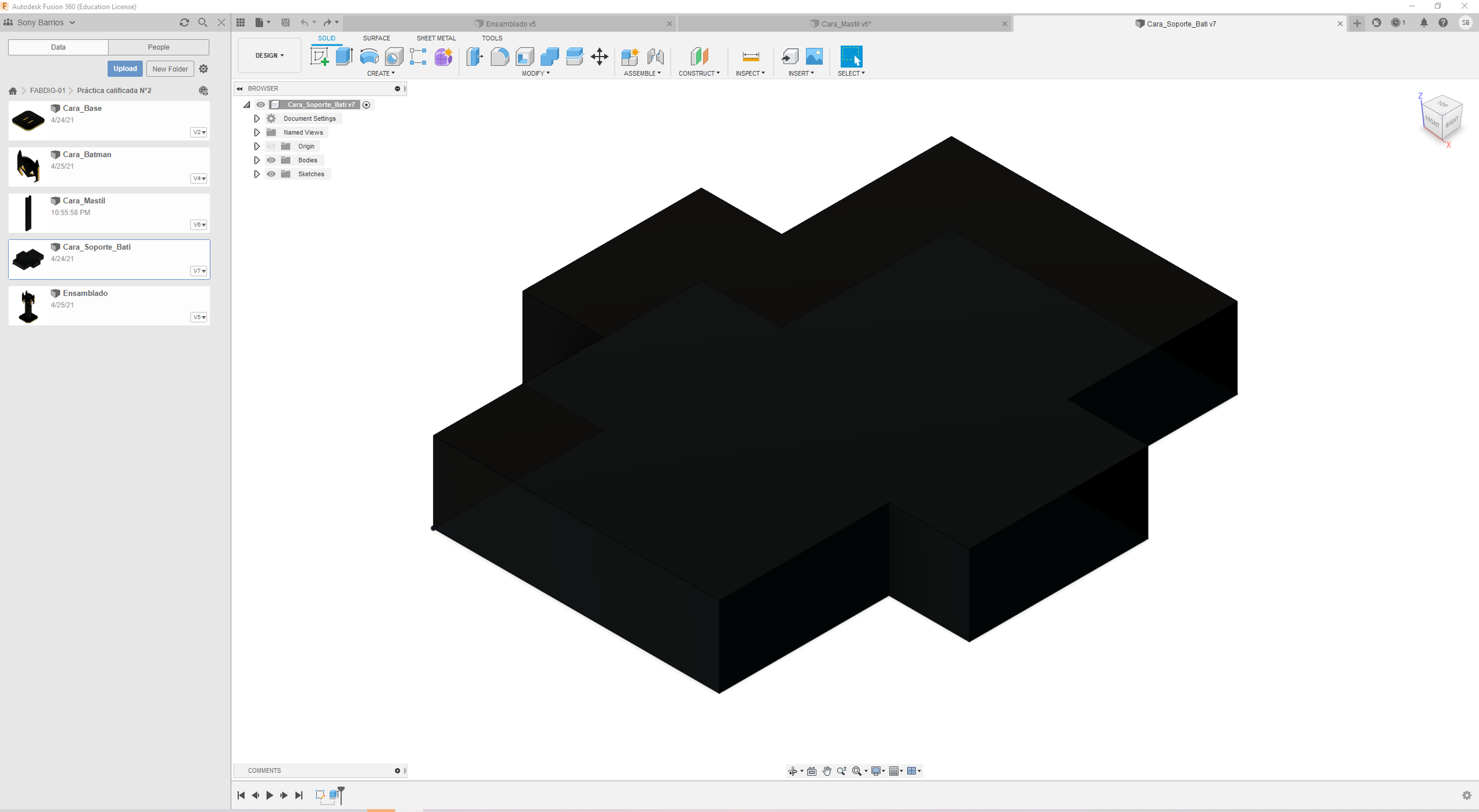Select the Insert Derive tool
Image resolution: width=1479 pixels, height=812 pixels.
(x=789, y=57)
